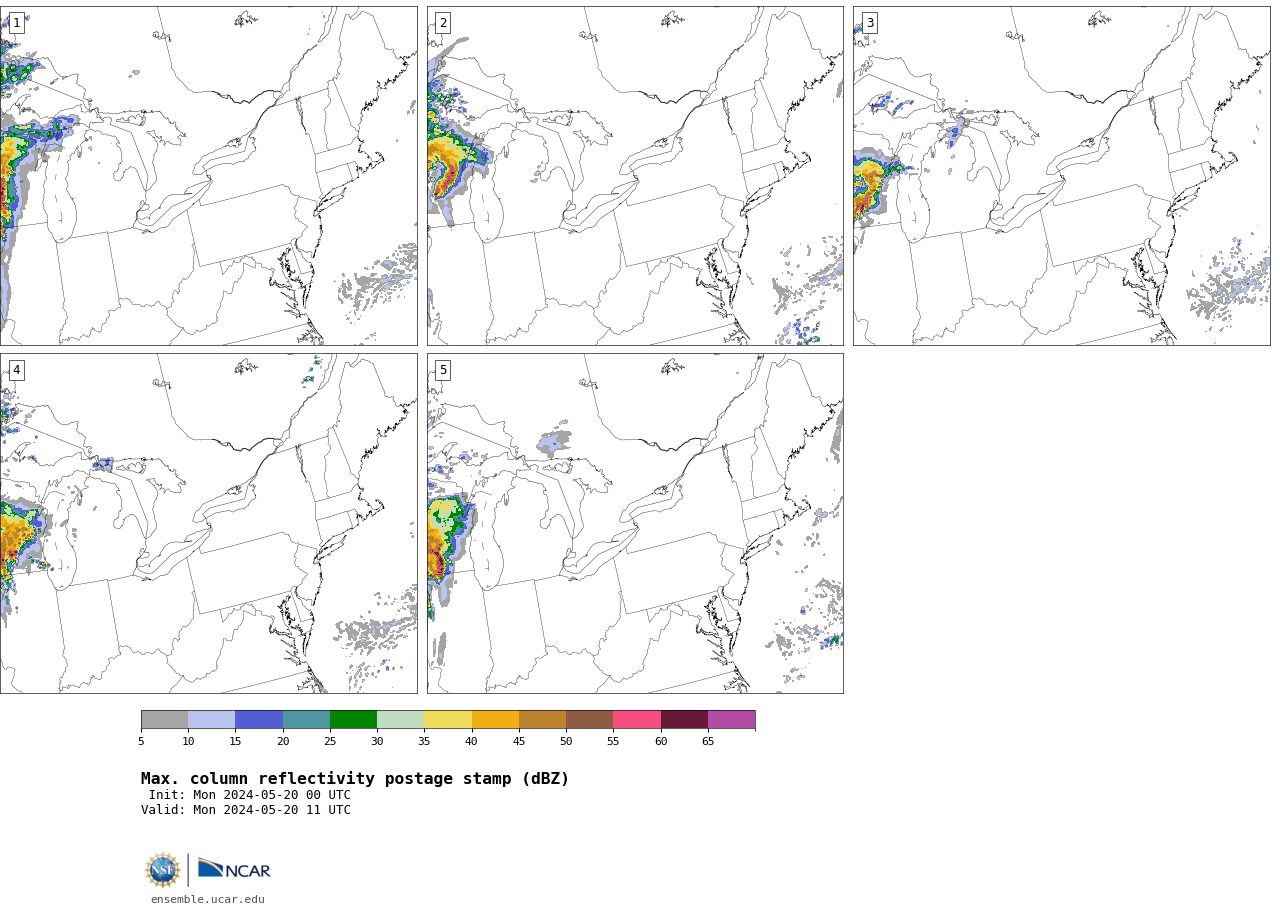
Task: Click the colorbar tick label 40
Action: 471,742
